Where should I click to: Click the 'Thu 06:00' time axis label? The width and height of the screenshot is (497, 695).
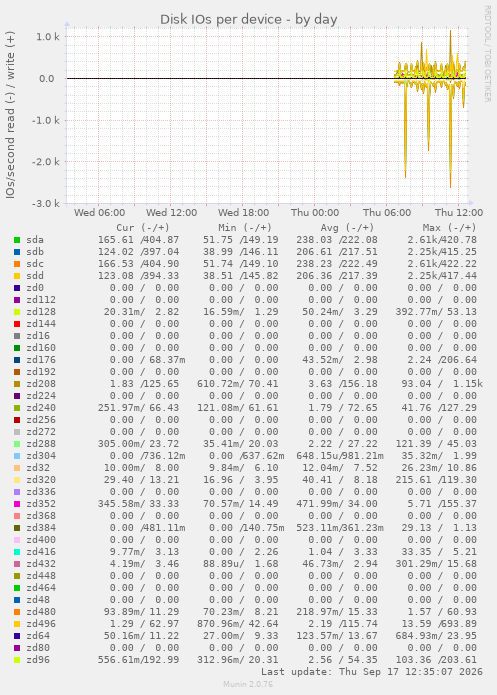click(387, 213)
